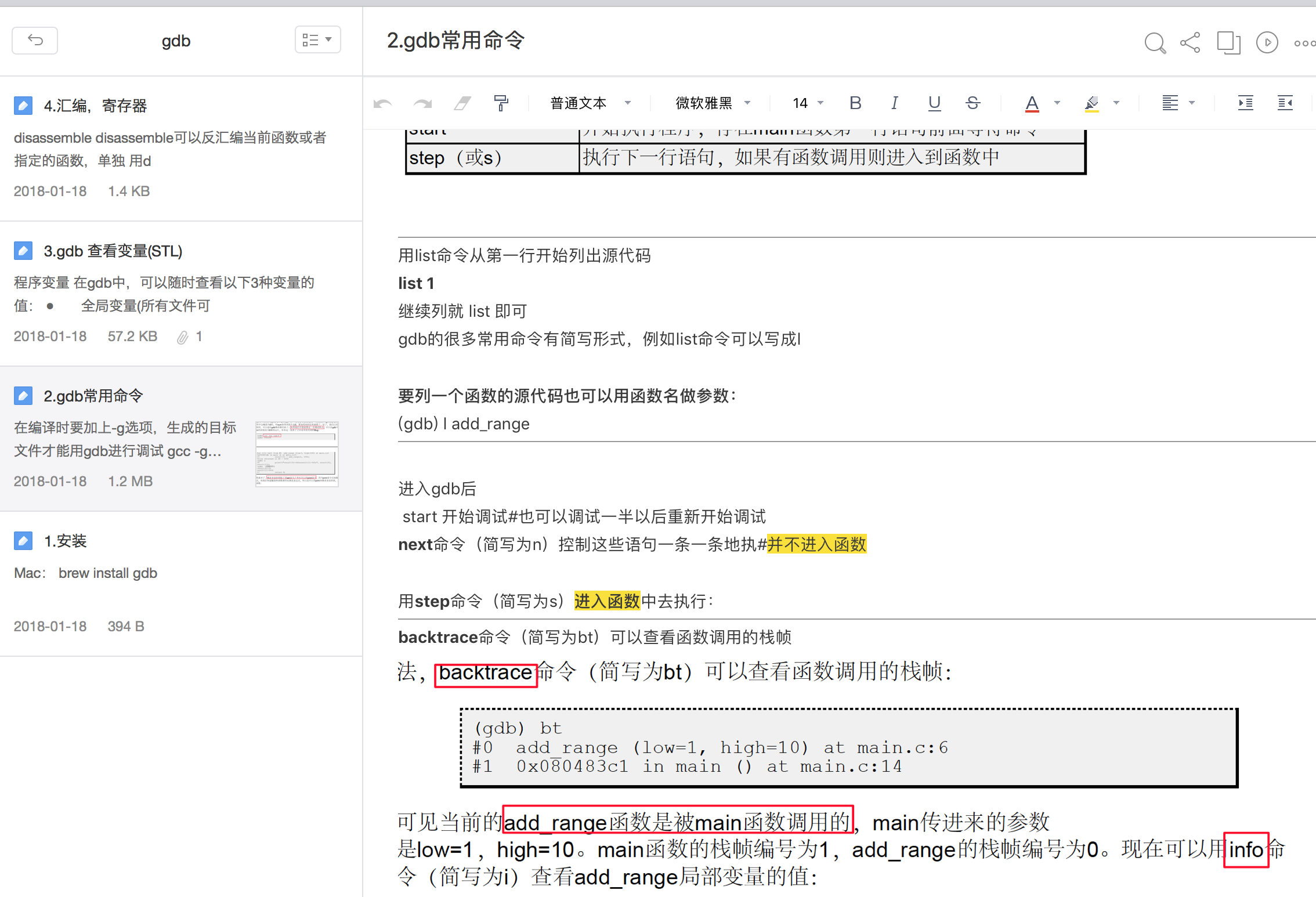Open the note 3.gdb 查看变量(STL)
1316x897 pixels.
click(x=113, y=251)
